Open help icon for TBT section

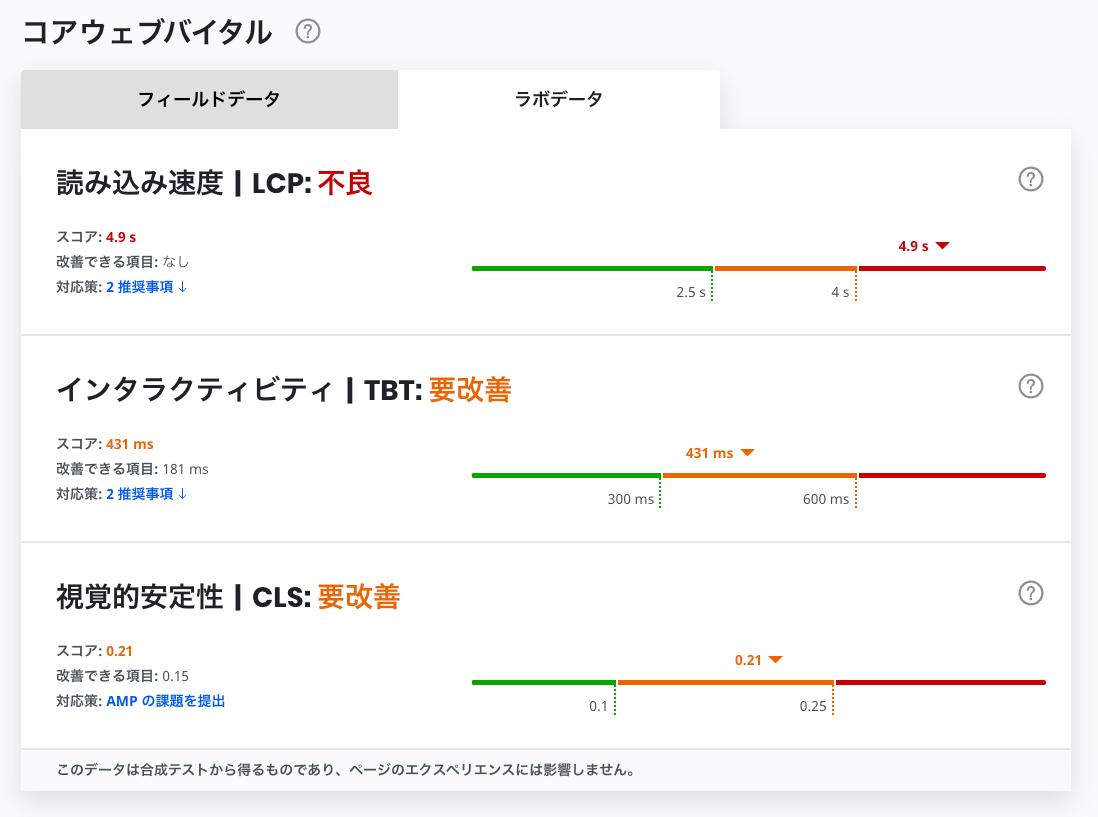coord(1030,386)
